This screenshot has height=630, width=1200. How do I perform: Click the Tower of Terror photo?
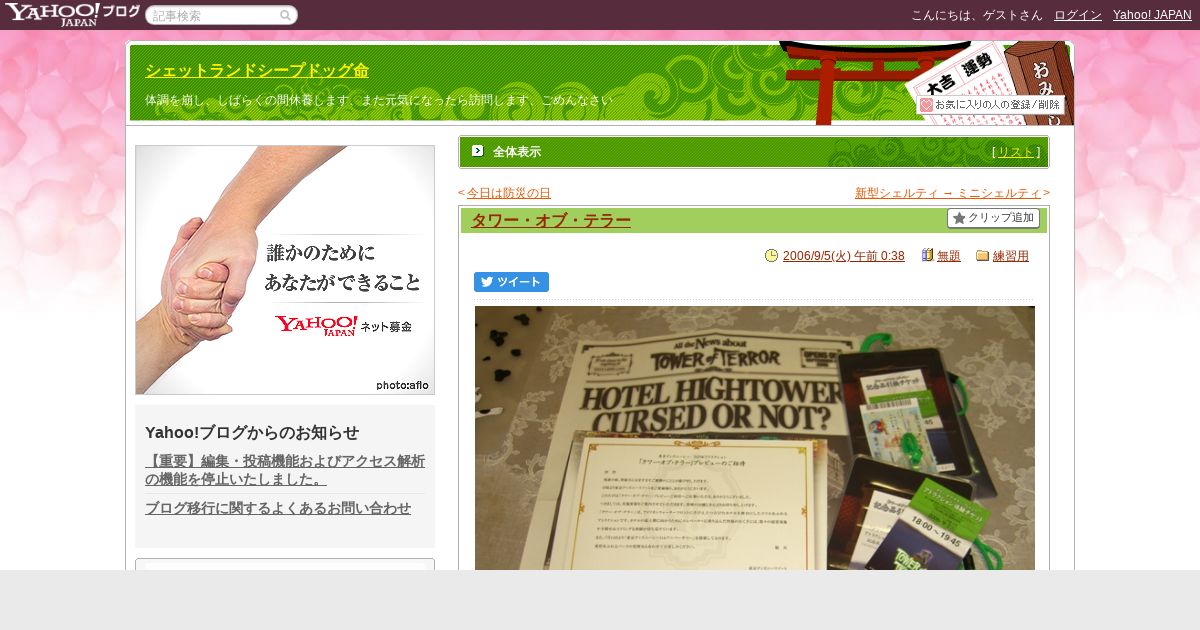[755, 438]
